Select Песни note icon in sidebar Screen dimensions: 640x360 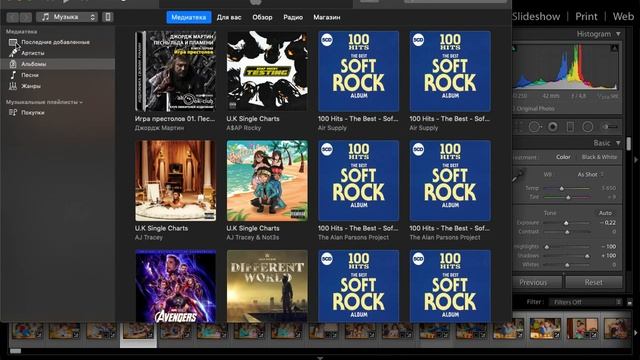point(13,75)
